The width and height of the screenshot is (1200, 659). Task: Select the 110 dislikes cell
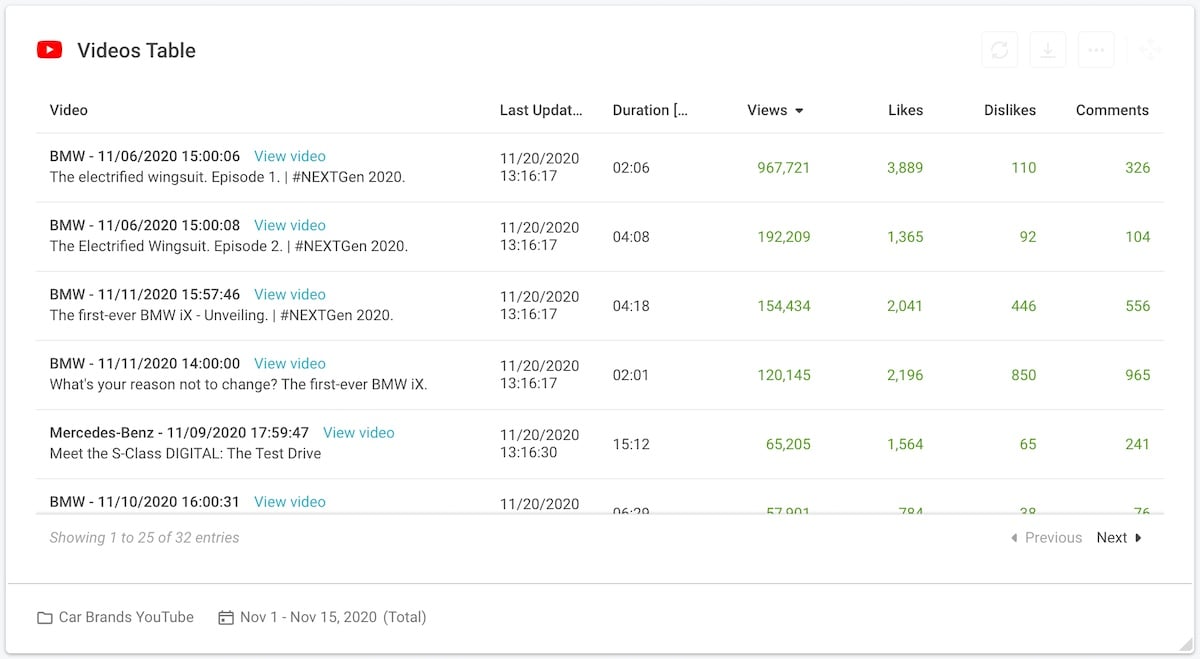[x=1023, y=167]
